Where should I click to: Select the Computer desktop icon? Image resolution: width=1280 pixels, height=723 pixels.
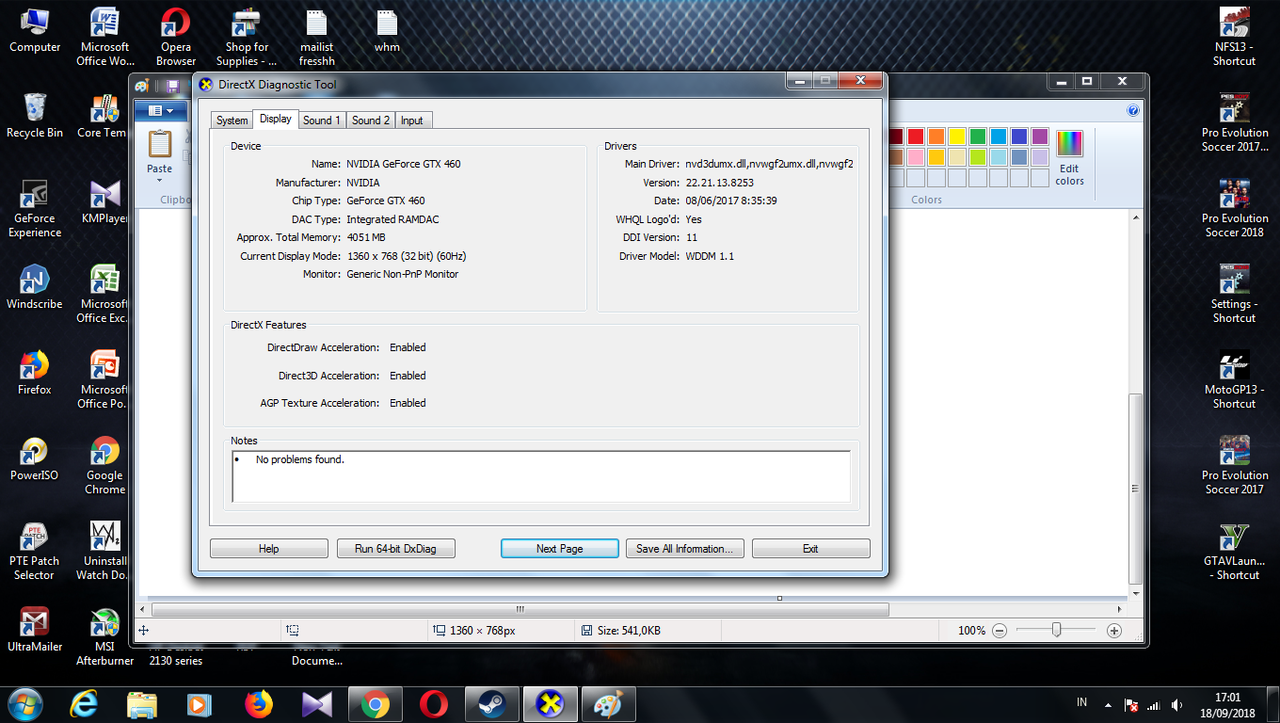click(x=34, y=30)
